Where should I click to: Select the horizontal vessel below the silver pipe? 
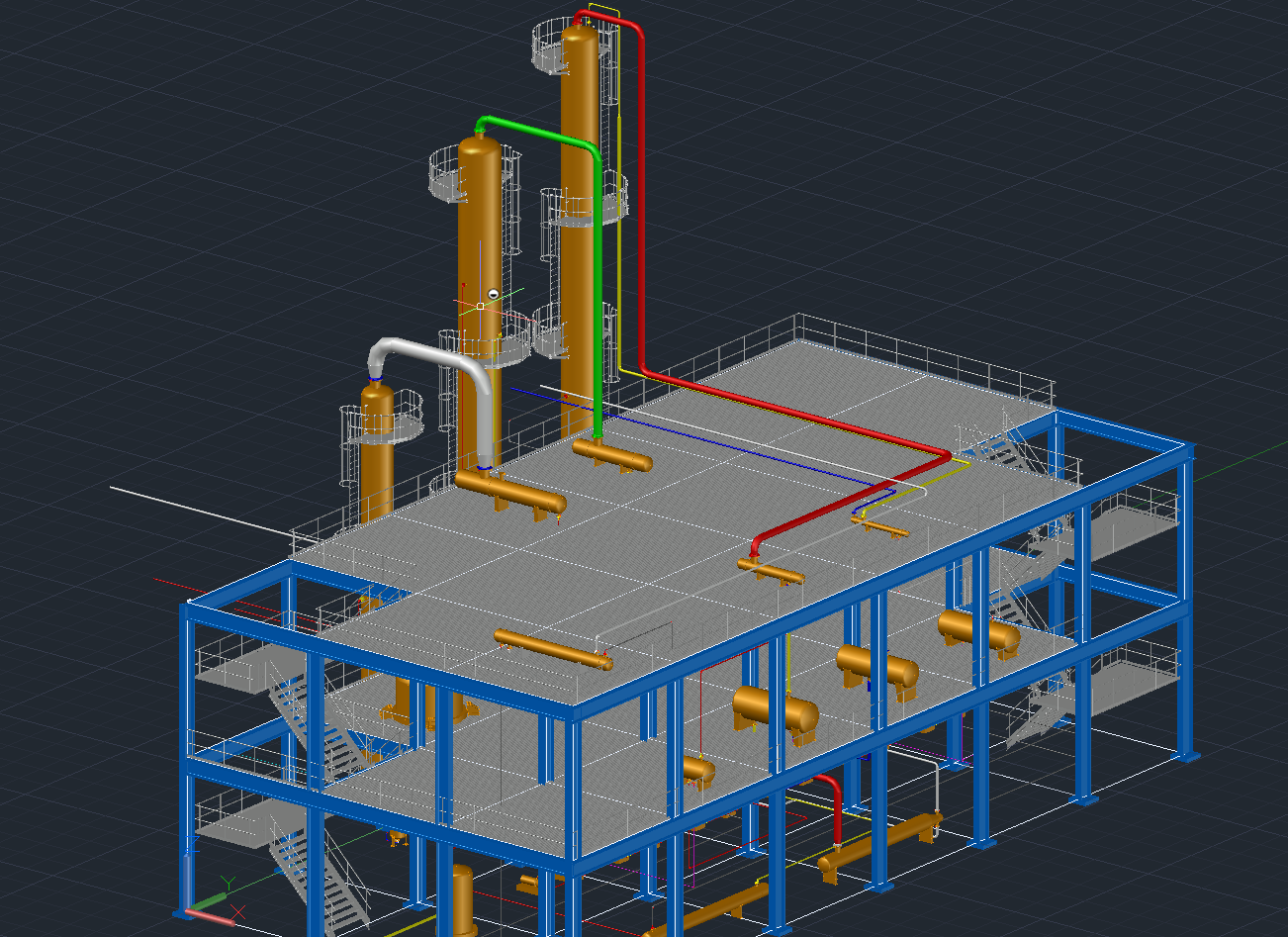pyautogui.click(x=509, y=492)
